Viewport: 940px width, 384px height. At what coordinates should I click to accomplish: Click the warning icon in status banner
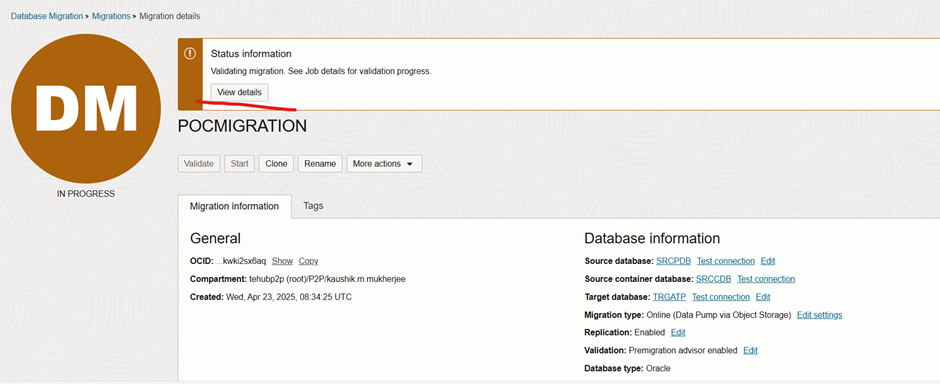coord(190,54)
